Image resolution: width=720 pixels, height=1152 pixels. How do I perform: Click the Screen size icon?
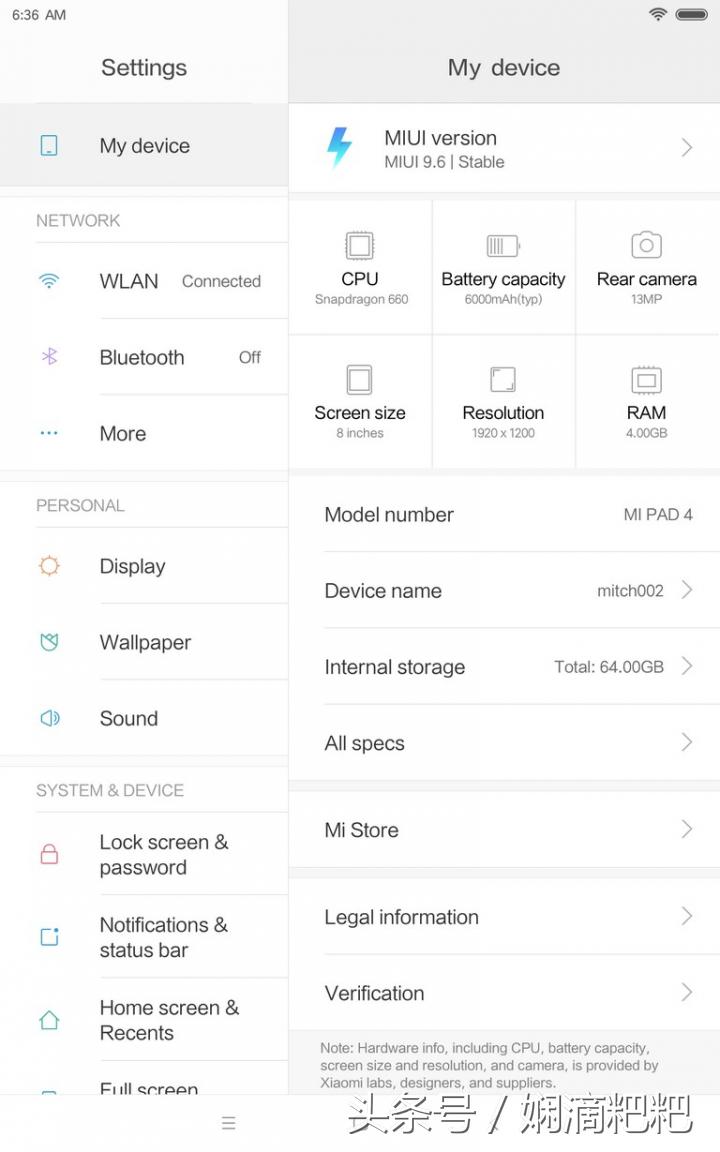(x=359, y=380)
